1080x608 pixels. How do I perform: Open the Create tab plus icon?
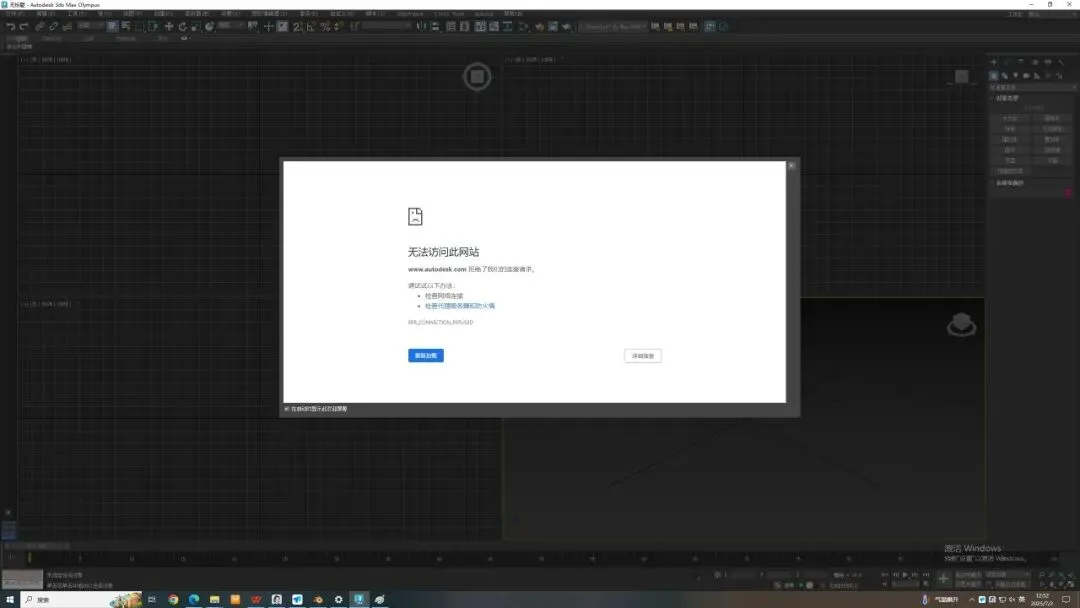pyautogui.click(x=993, y=62)
